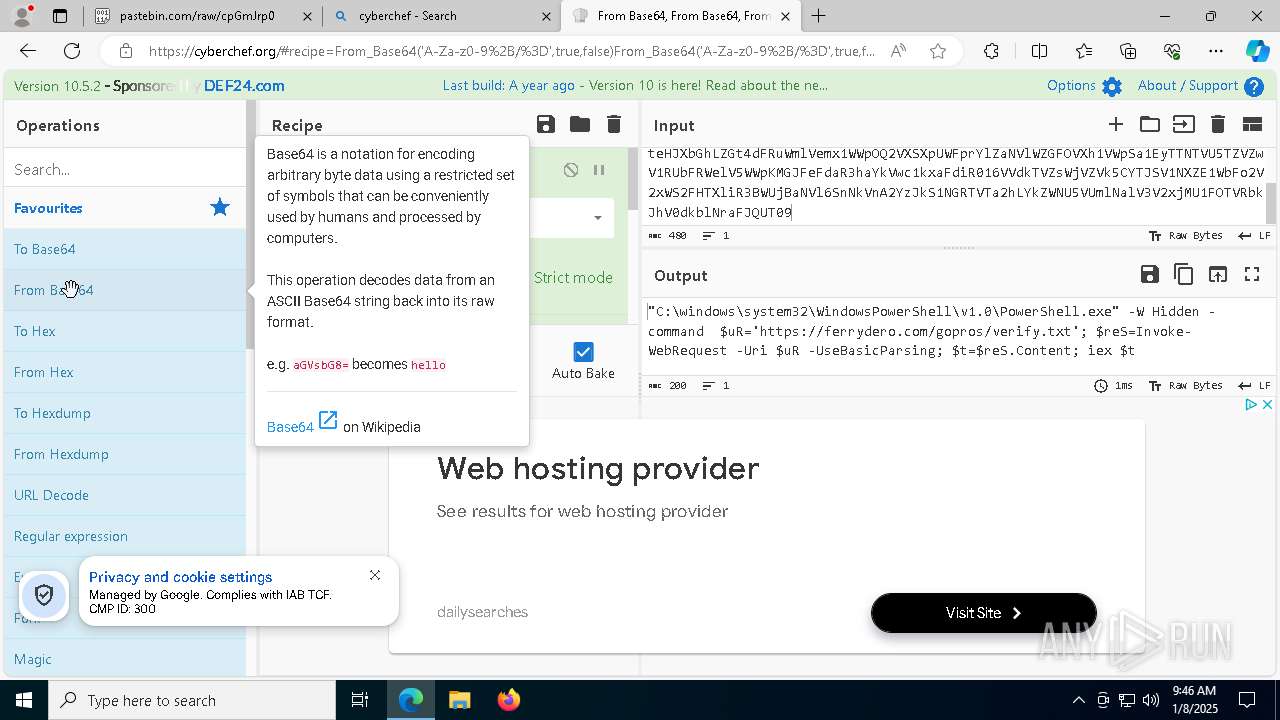Change input Raw Bytes character encoding
This screenshot has height=720, width=1280.
click(1186, 236)
